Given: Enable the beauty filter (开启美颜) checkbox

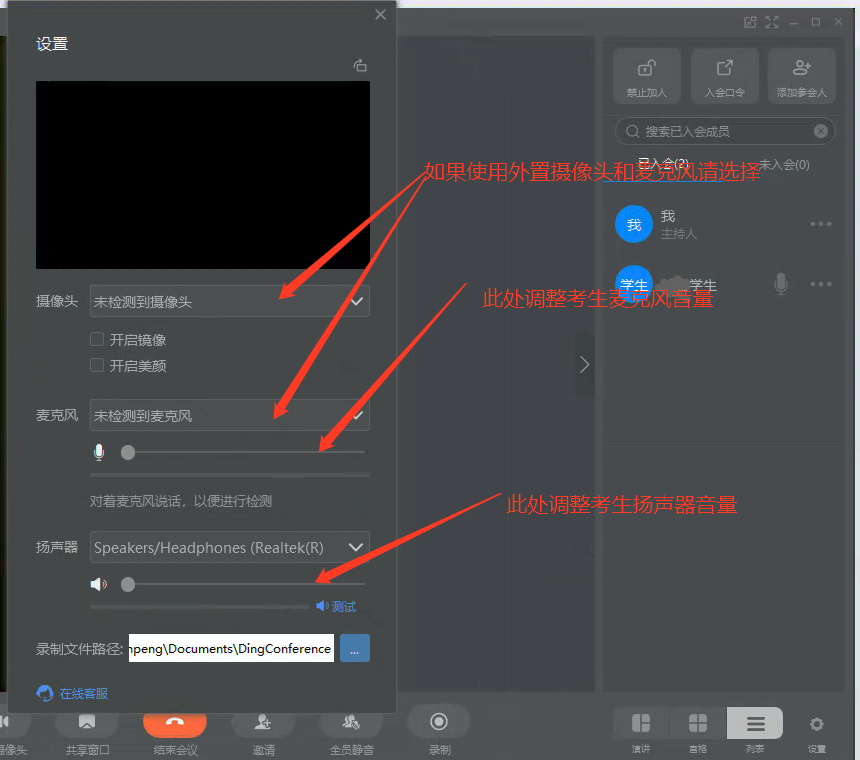Looking at the screenshot, I should (x=97, y=366).
